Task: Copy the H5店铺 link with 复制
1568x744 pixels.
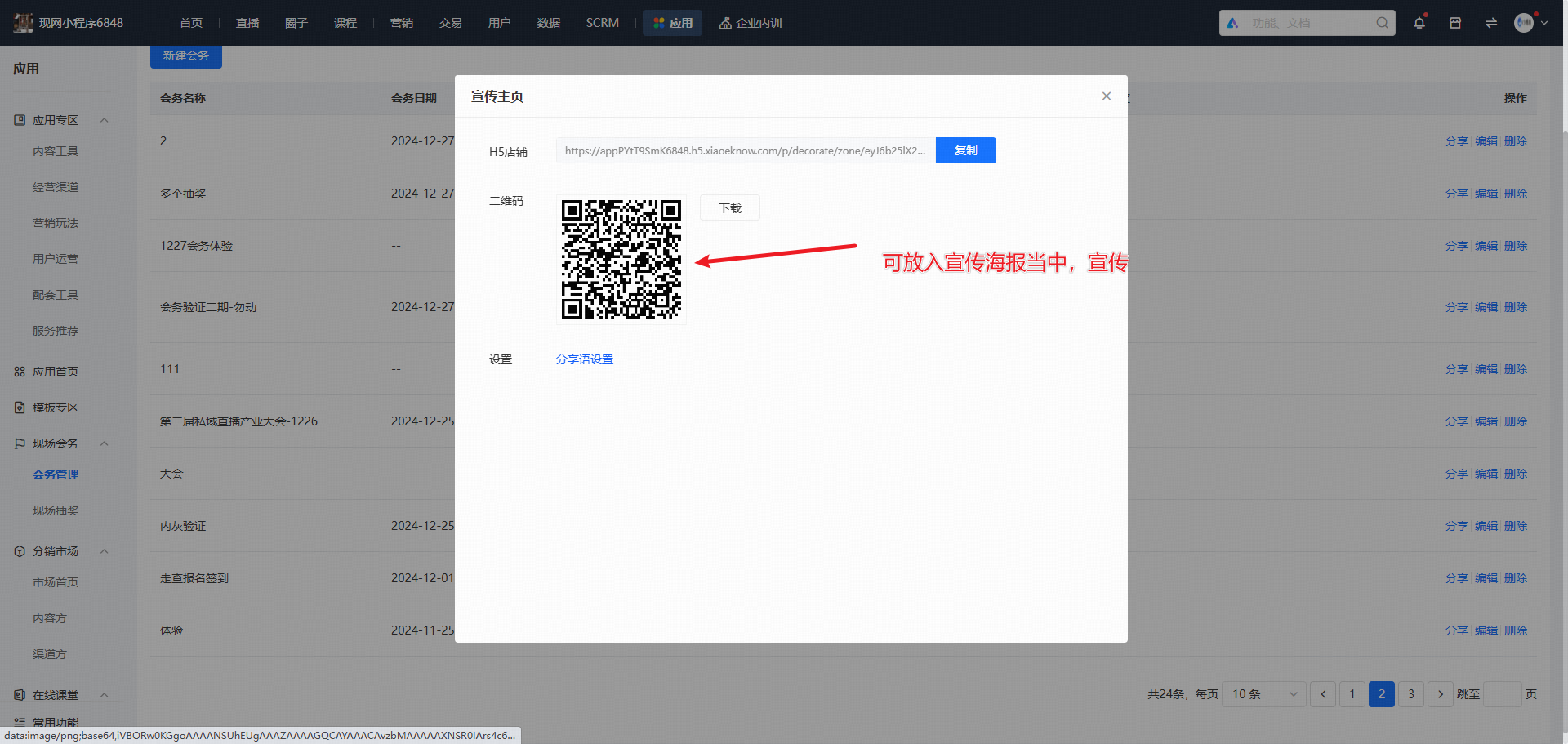Action: click(966, 150)
